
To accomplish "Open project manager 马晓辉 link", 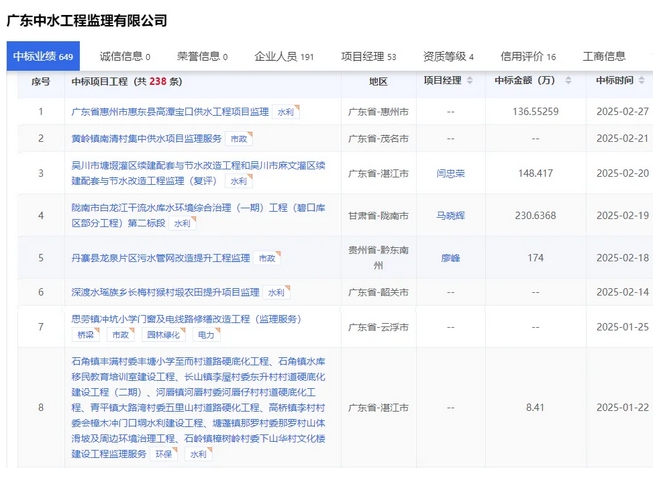I will [x=450, y=215].
